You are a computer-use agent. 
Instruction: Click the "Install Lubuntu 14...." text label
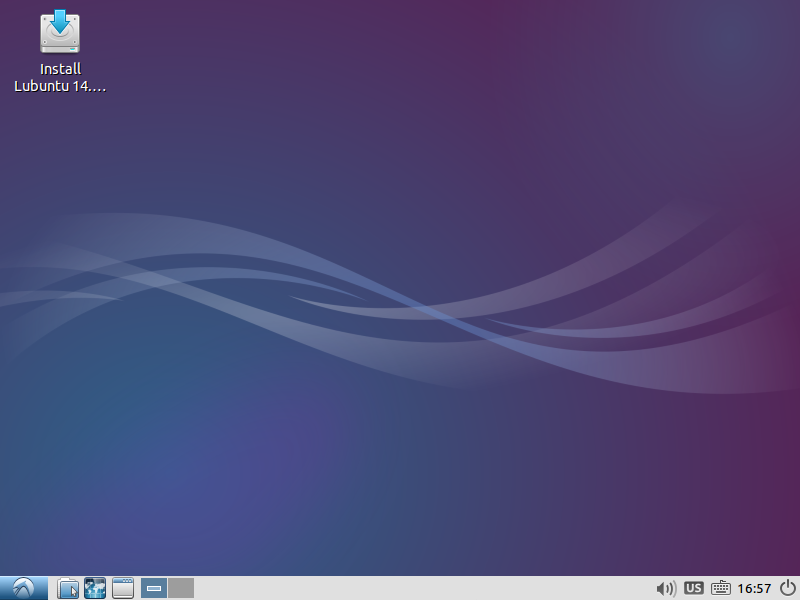click(x=60, y=77)
